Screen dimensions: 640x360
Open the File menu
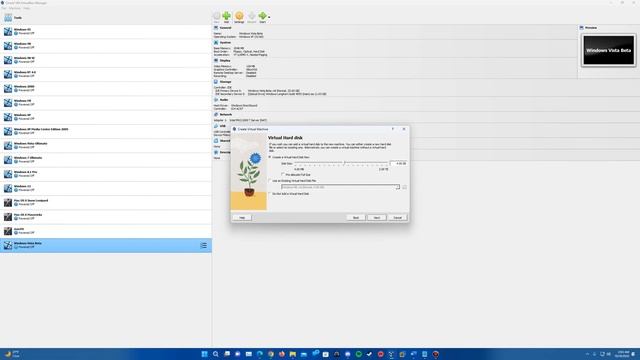pos(4,8)
